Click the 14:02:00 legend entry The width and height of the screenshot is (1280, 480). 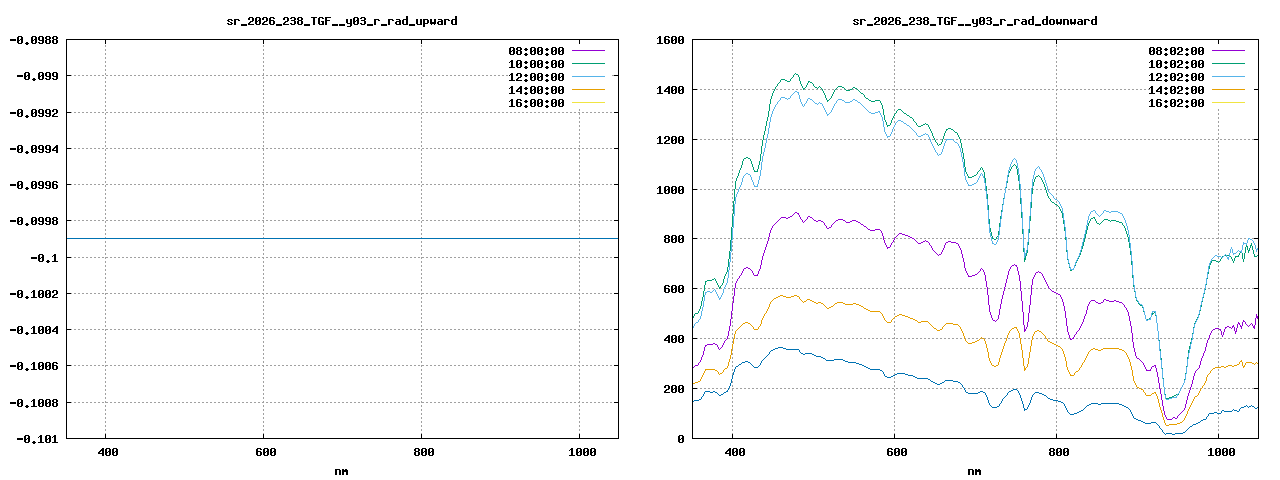(x=1196, y=89)
